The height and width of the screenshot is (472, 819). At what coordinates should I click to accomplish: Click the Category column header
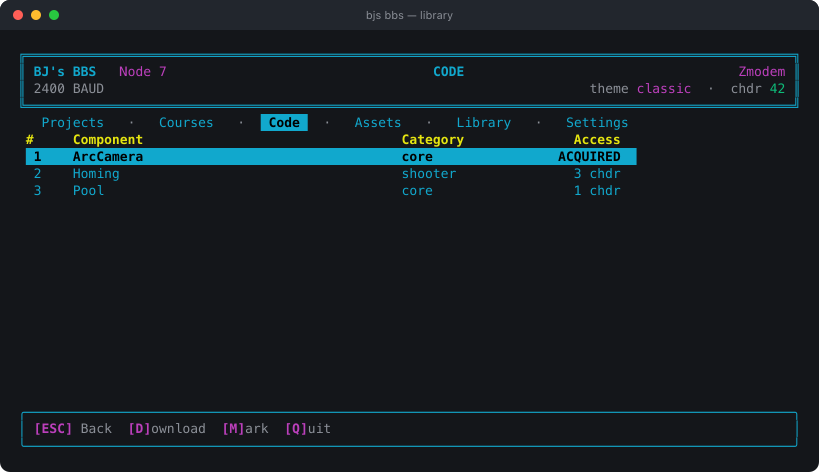[x=432, y=140]
